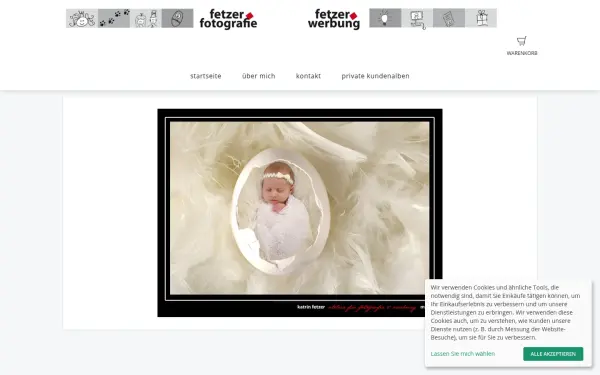Click the paw prints icon
Screen dimensions: 600x375
114,18
